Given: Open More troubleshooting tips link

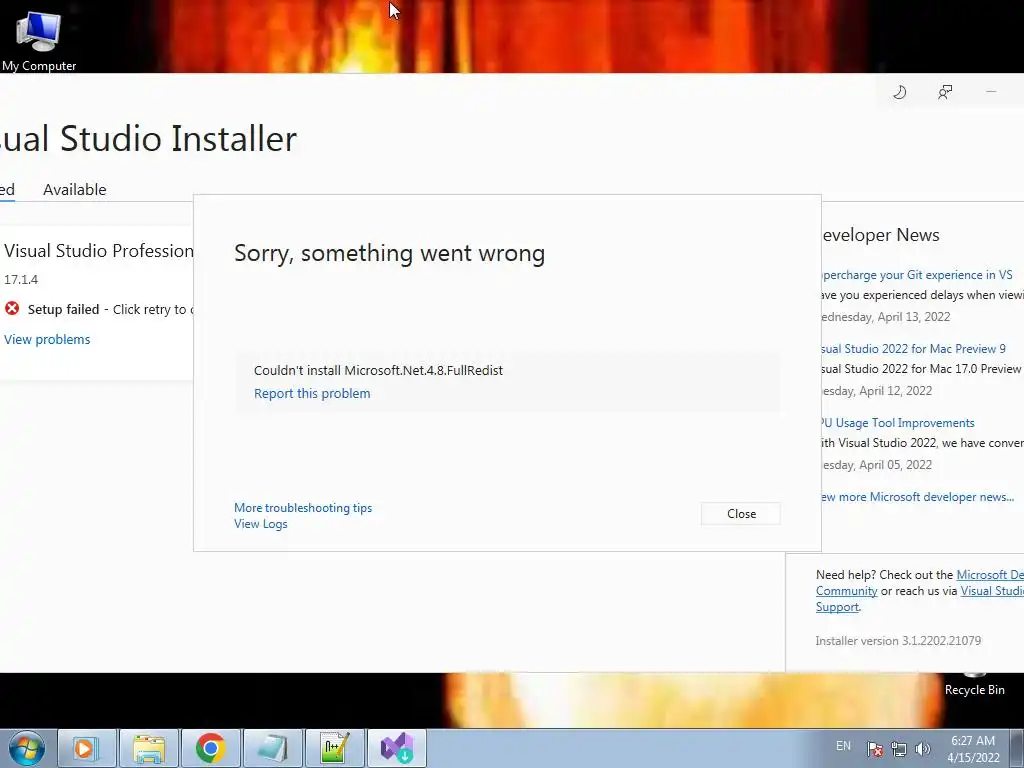Looking at the screenshot, I should pyautogui.click(x=303, y=507).
